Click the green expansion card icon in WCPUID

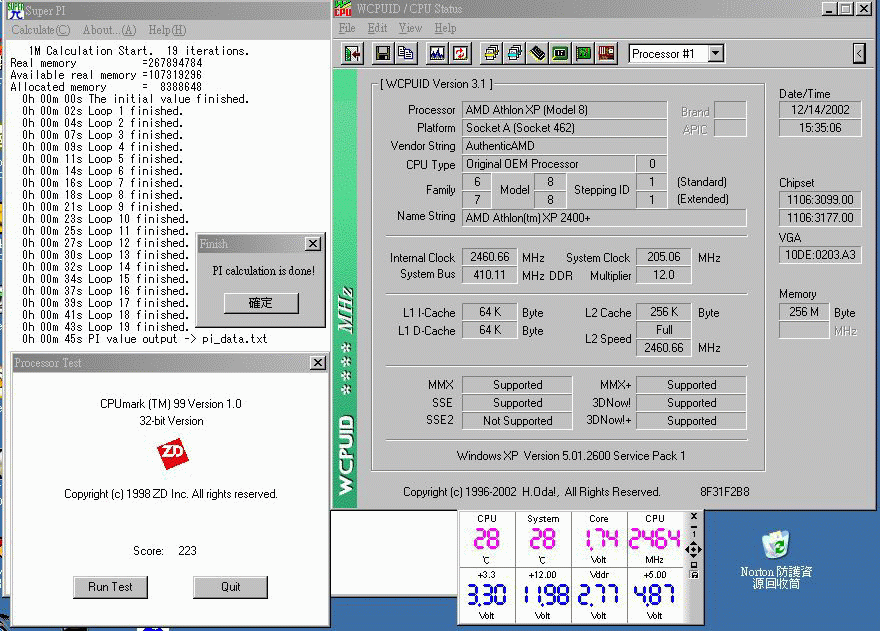(x=583, y=54)
